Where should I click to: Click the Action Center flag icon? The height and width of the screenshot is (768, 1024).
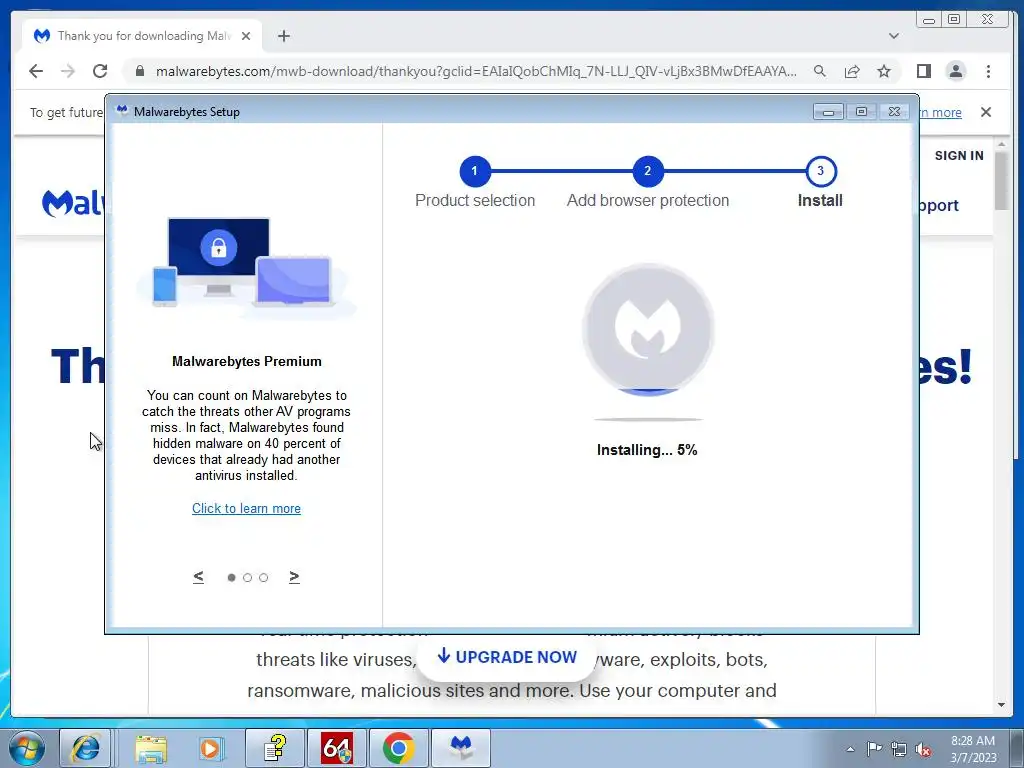click(874, 749)
